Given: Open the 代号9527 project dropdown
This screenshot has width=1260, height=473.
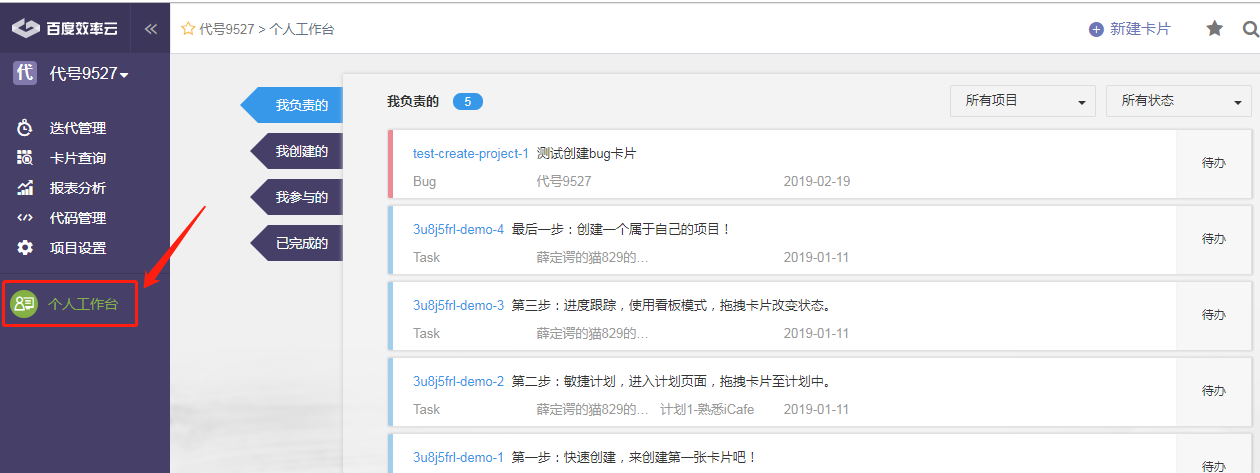Looking at the screenshot, I should pos(89,74).
